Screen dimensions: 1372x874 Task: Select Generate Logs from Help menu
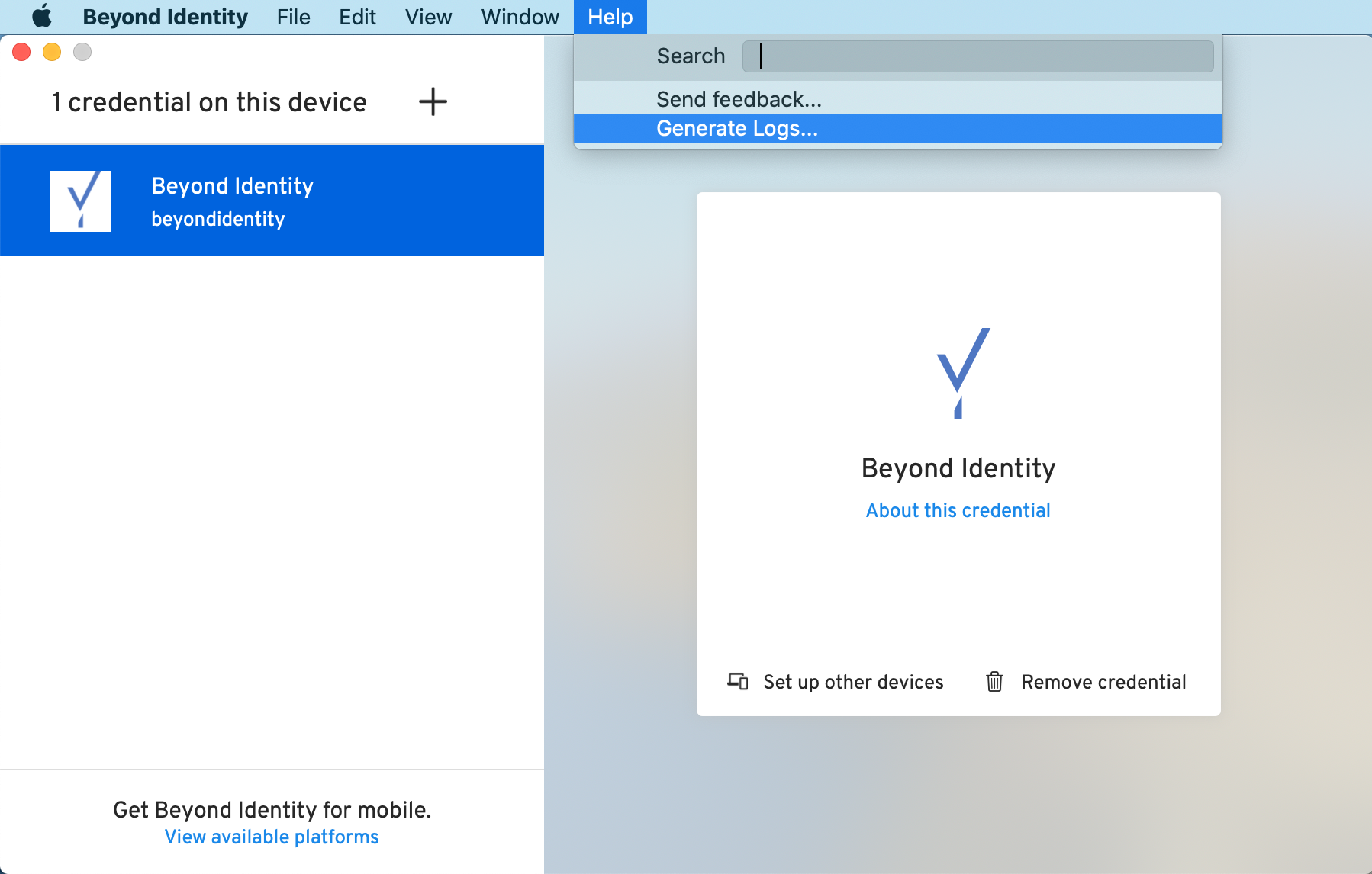click(736, 129)
